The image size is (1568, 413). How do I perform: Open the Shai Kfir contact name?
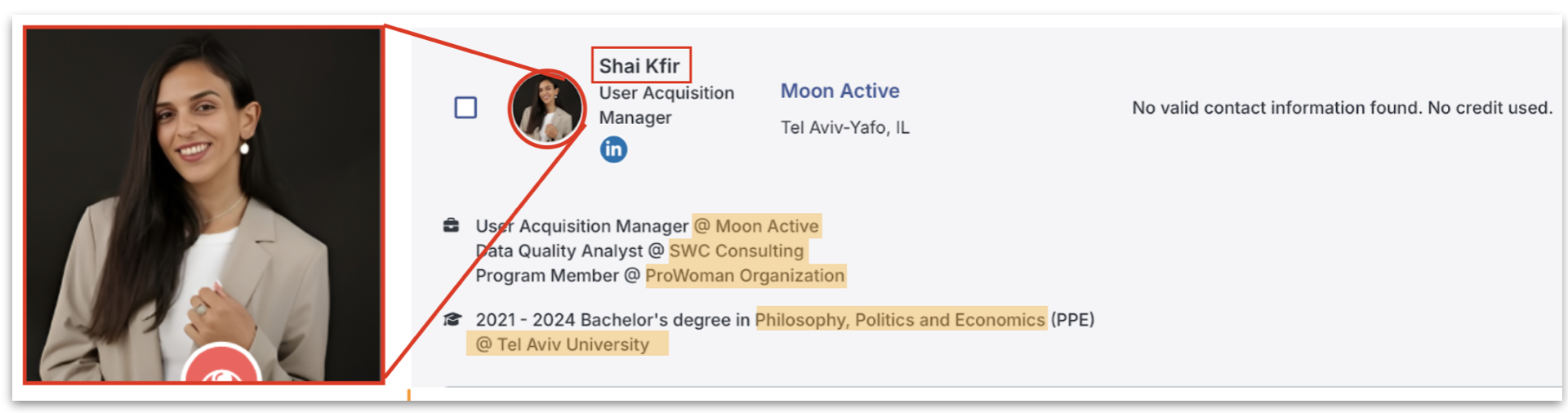(639, 66)
